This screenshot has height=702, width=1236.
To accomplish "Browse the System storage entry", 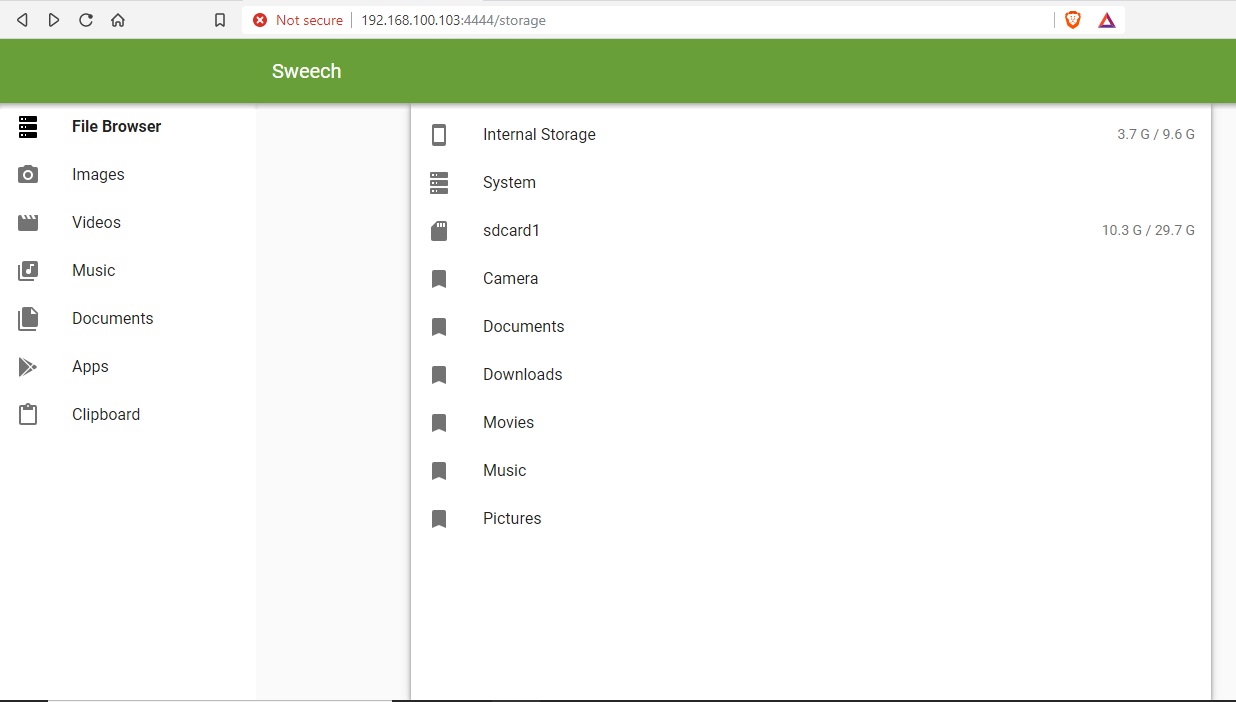I will pos(811,183).
